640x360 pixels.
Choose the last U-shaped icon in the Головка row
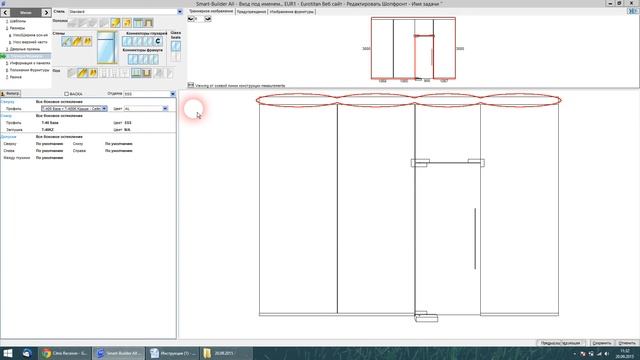pyautogui.click(x=149, y=23)
